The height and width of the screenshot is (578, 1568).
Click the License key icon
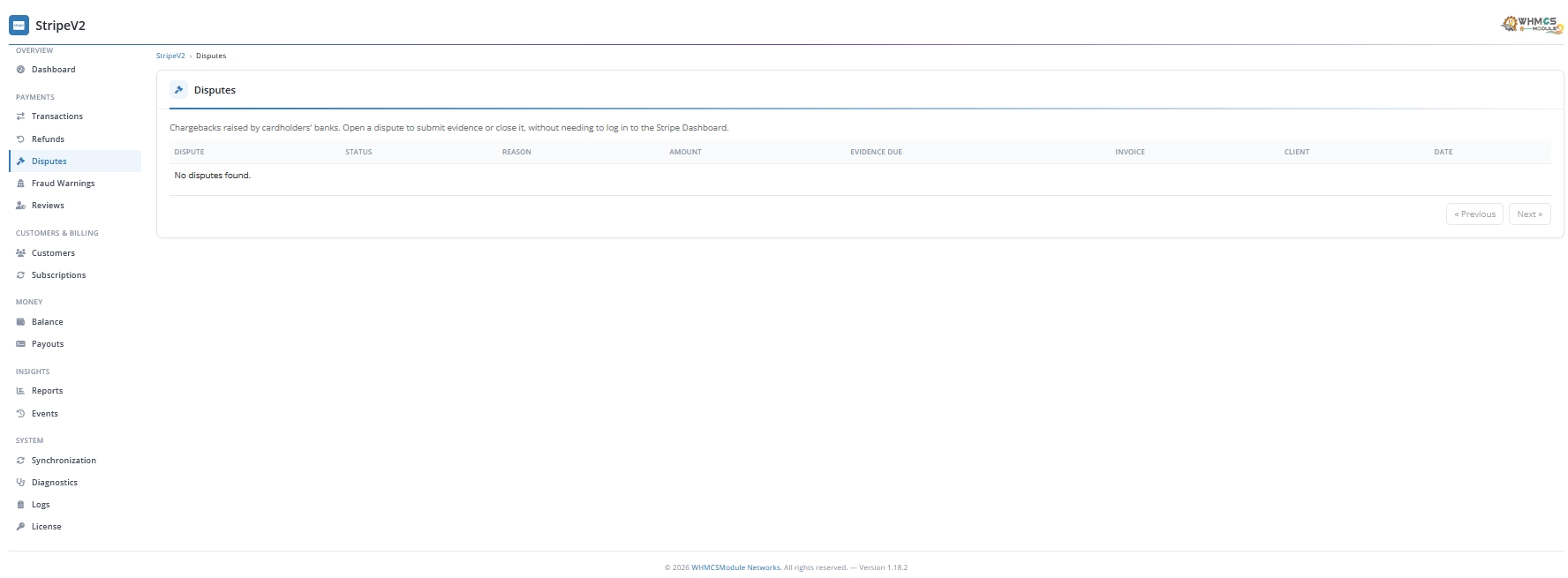(21, 527)
